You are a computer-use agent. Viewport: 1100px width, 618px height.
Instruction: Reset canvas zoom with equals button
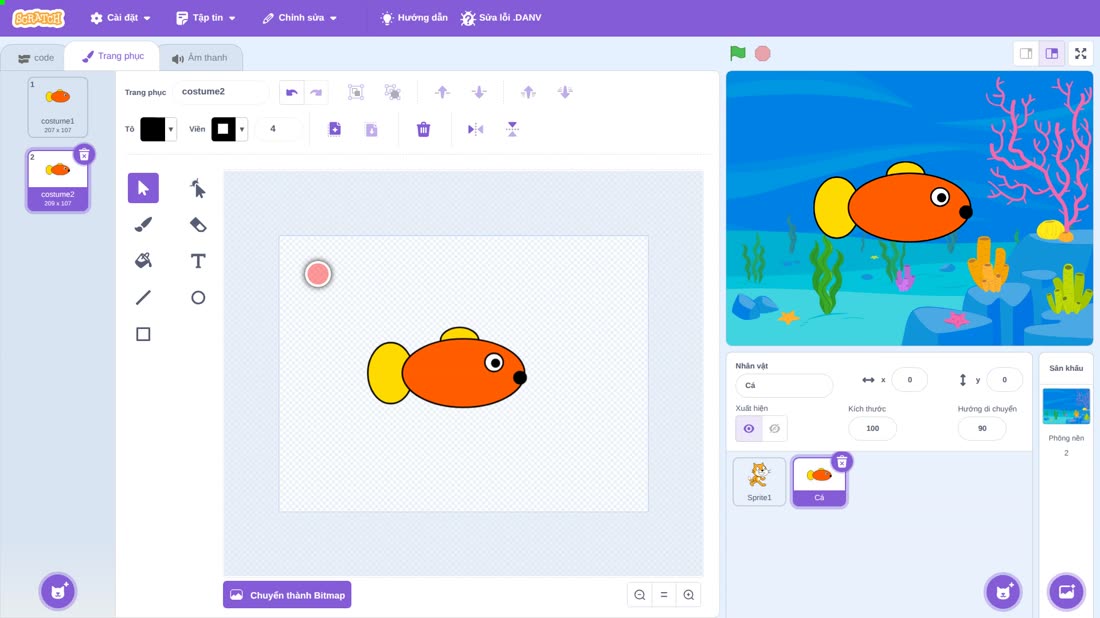pyautogui.click(x=664, y=595)
